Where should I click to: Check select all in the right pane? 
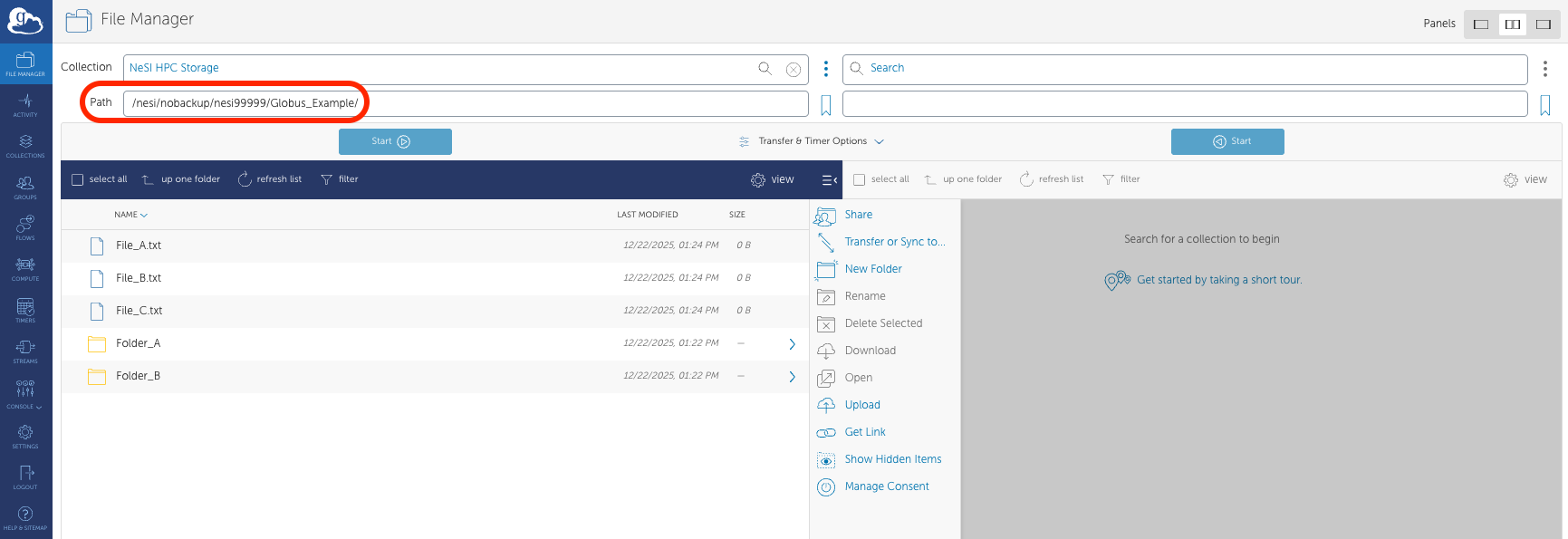point(860,179)
